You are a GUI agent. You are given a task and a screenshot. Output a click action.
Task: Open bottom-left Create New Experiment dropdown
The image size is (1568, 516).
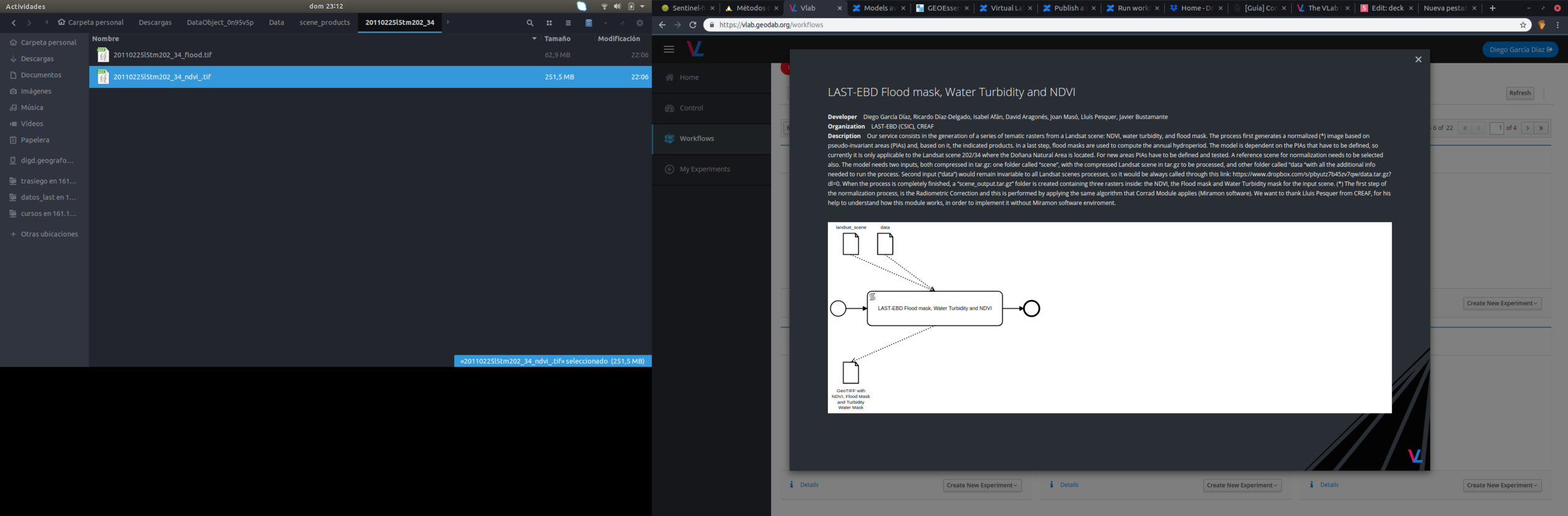(x=982, y=485)
